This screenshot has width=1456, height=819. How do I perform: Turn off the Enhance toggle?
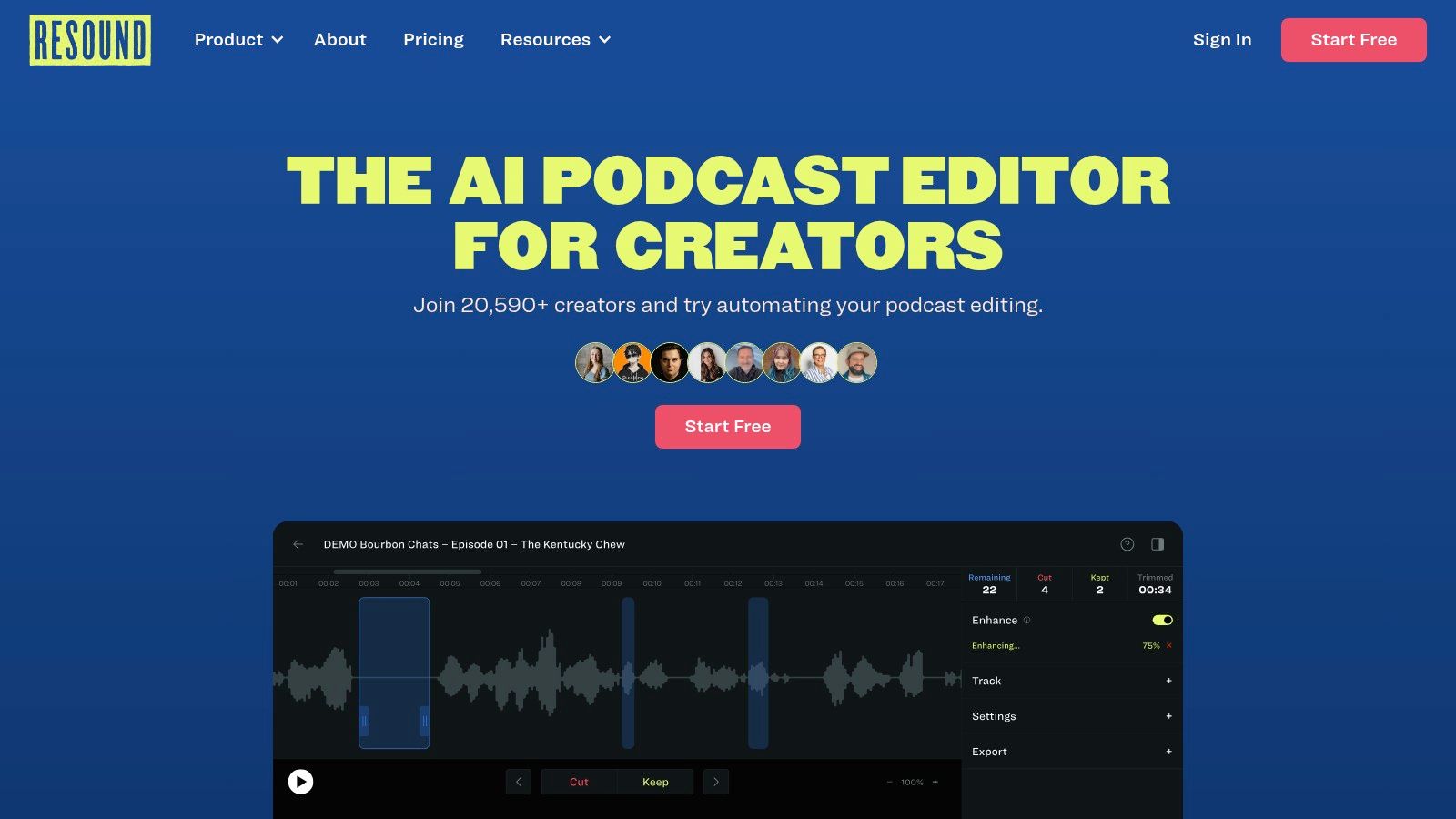1162,621
